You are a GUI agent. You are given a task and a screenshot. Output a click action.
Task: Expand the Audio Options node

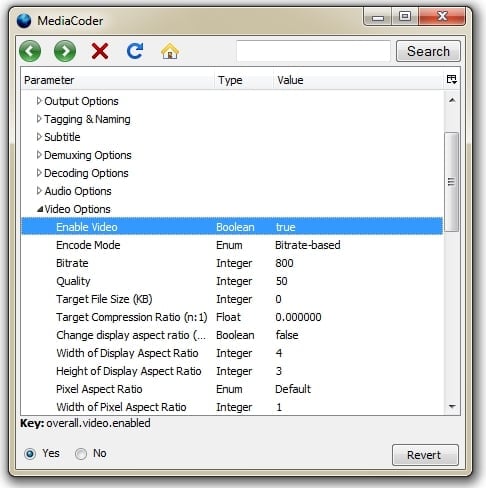[x=39, y=191]
